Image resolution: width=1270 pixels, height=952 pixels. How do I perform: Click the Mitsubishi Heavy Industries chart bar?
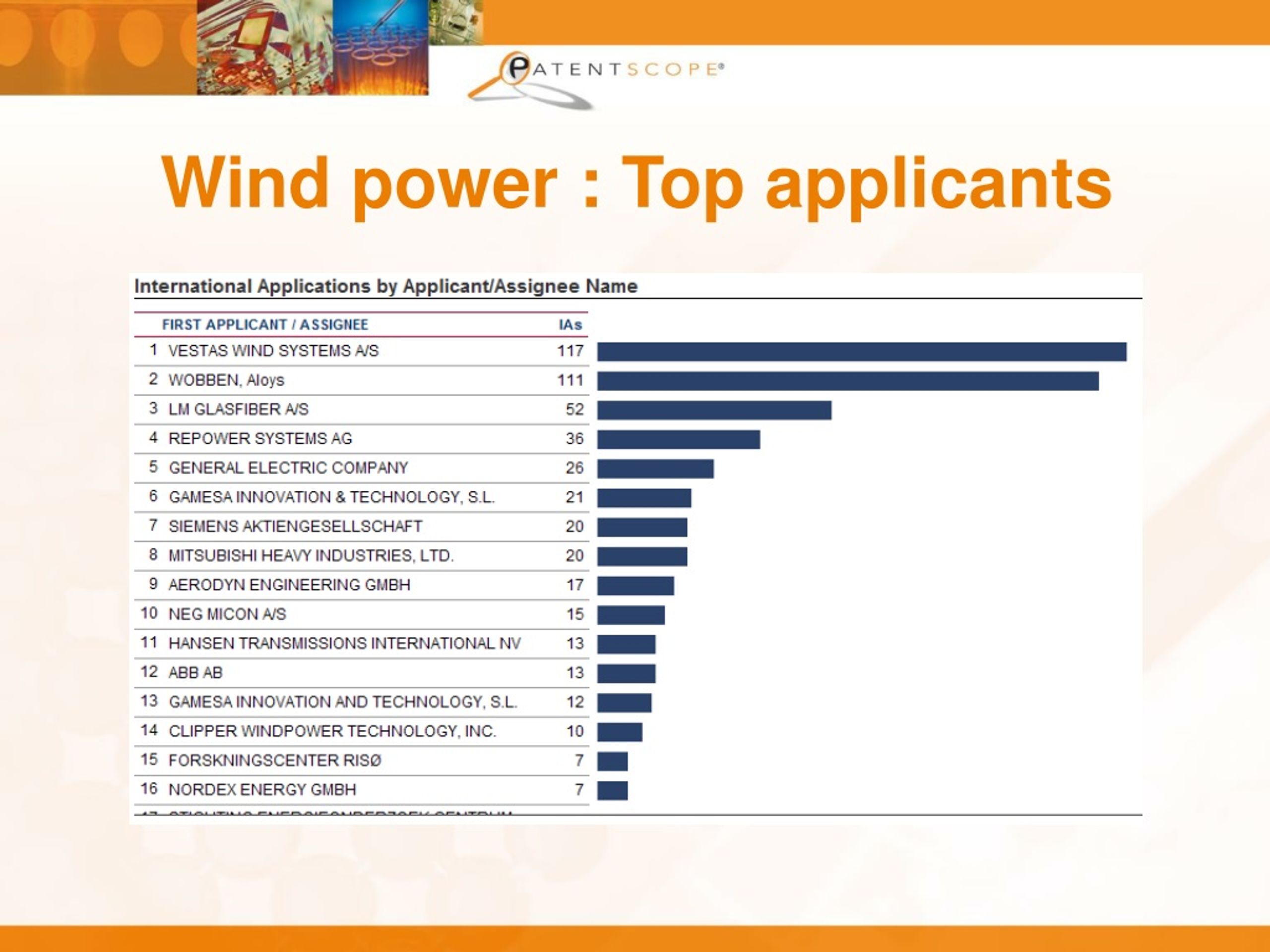pyautogui.click(x=642, y=557)
